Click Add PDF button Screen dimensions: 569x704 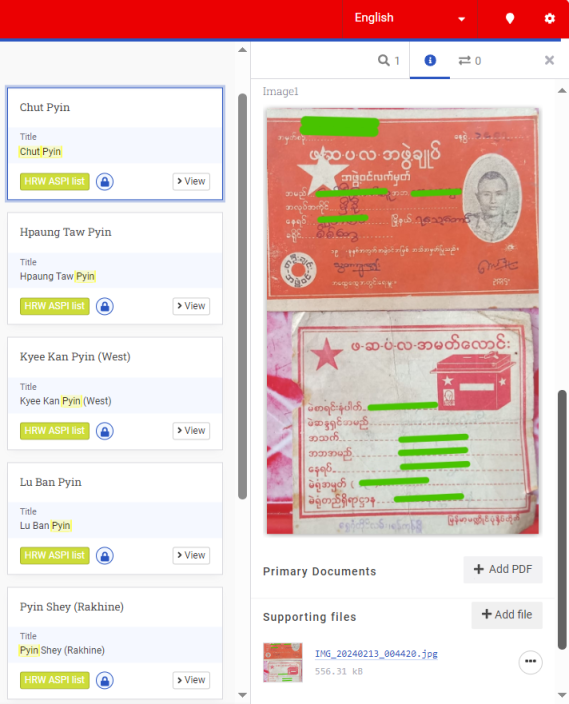pyautogui.click(x=503, y=569)
